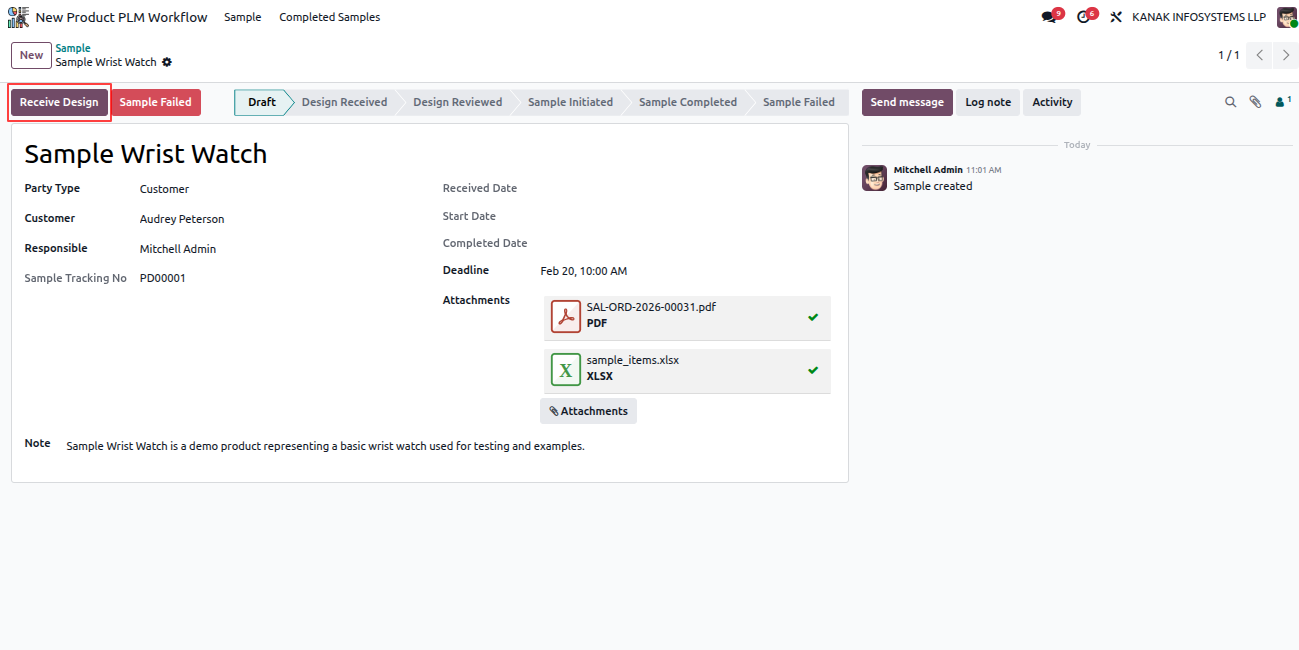The width and height of the screenshot is (1299, 650).
Task: Click New Product PLM Workflow title
Action: pos(122,17)
